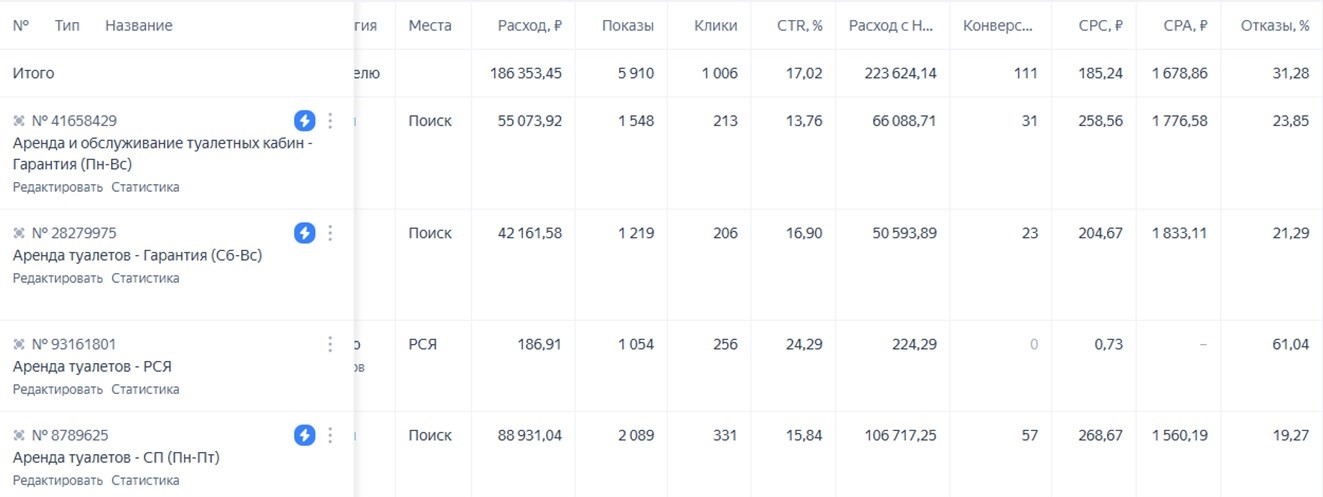Click lightning icon for campaign № 28279975
The height and width of the screenshot is (497, 1323).
pos(305,233)
